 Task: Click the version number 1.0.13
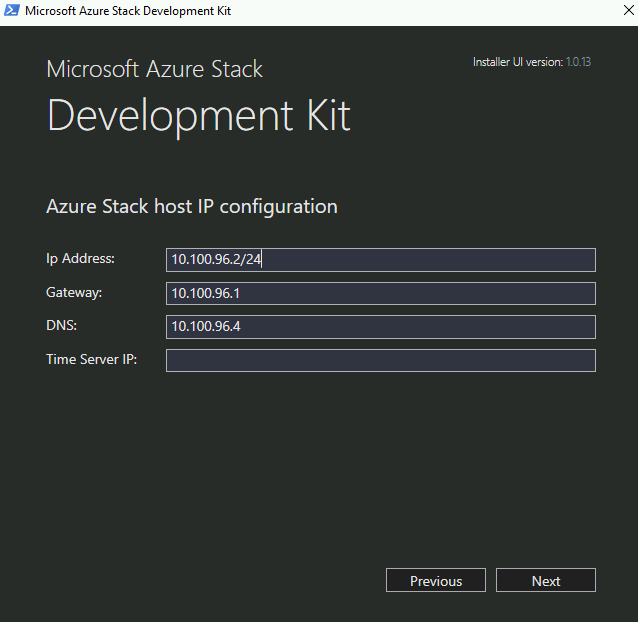(x=578, y=62)
